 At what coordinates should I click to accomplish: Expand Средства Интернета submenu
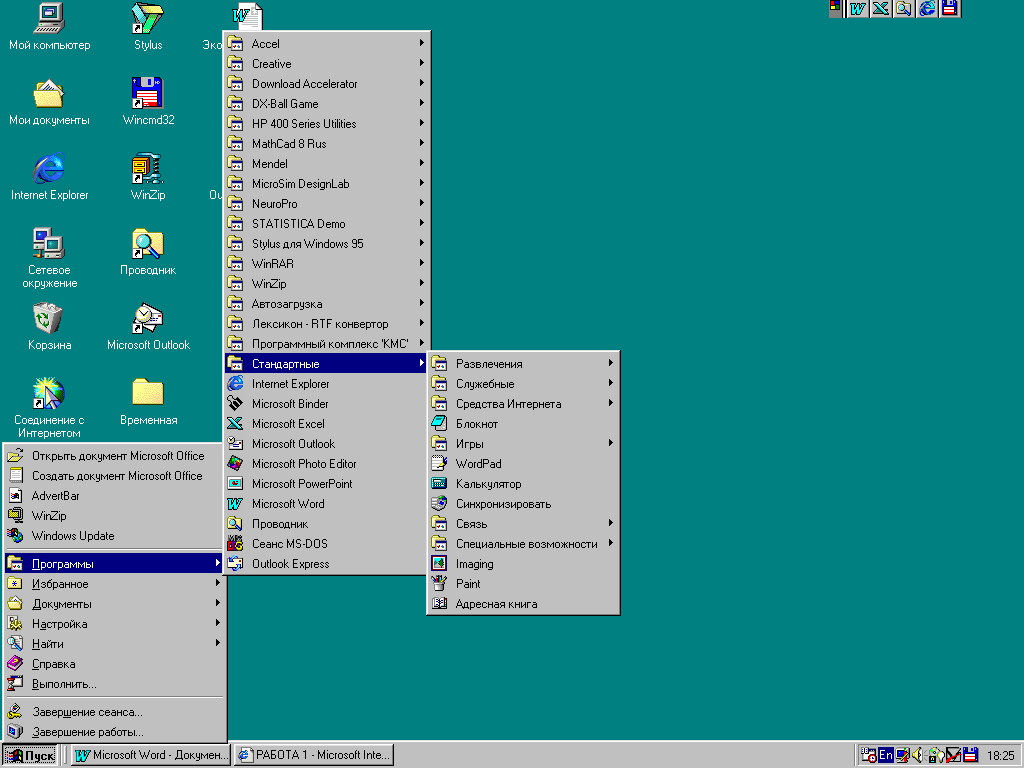(x=523, y=404)
